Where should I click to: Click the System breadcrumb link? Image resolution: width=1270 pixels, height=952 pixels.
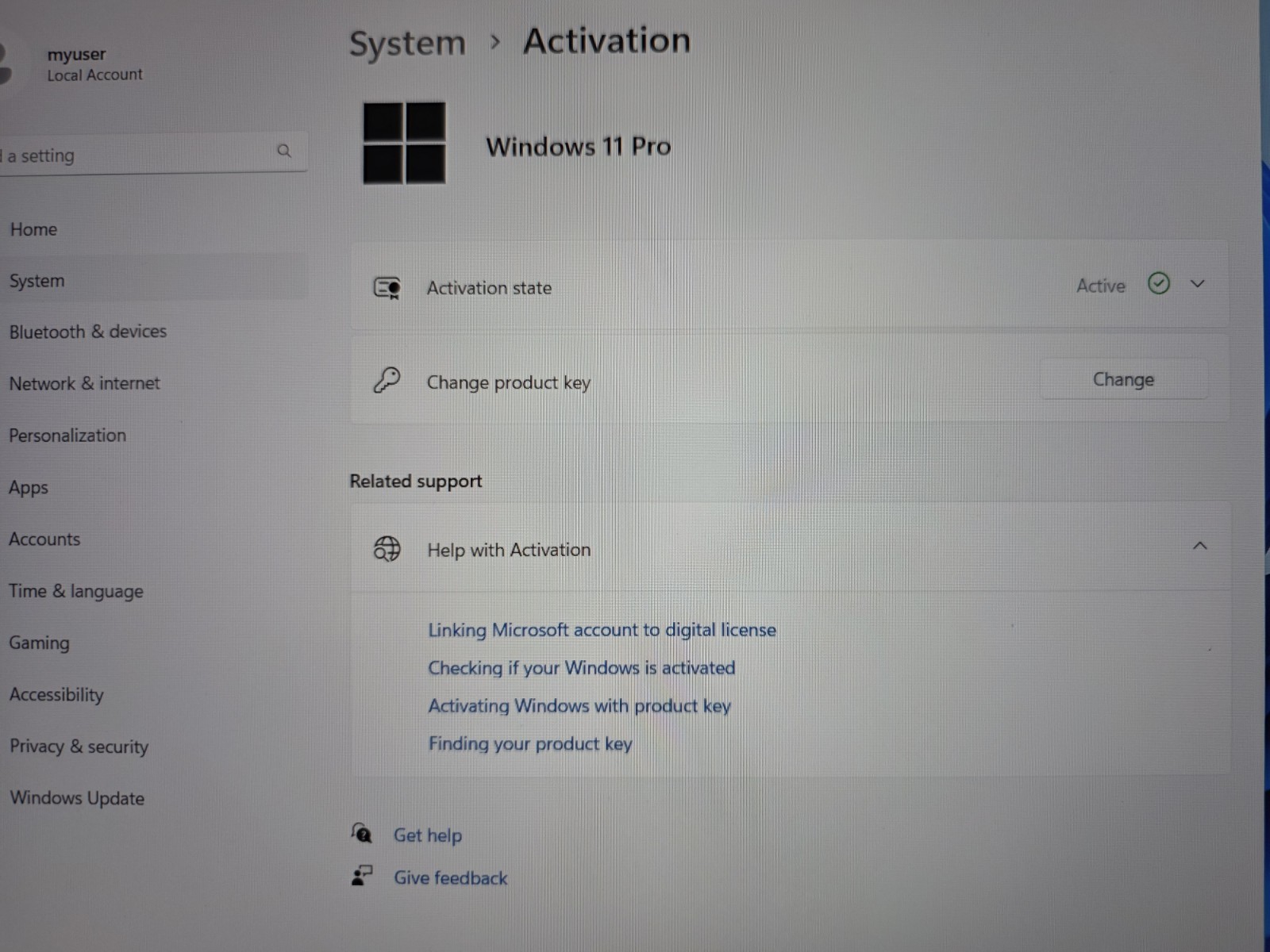407,43
